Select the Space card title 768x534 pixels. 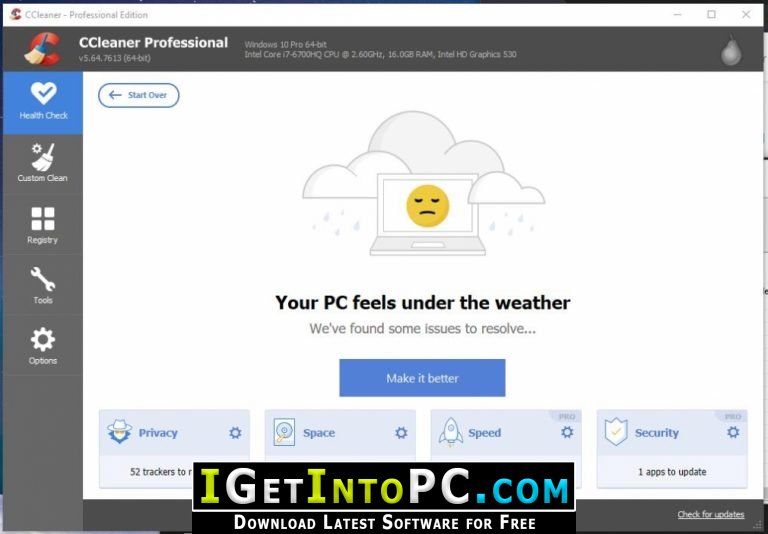(x=319, y=433)
